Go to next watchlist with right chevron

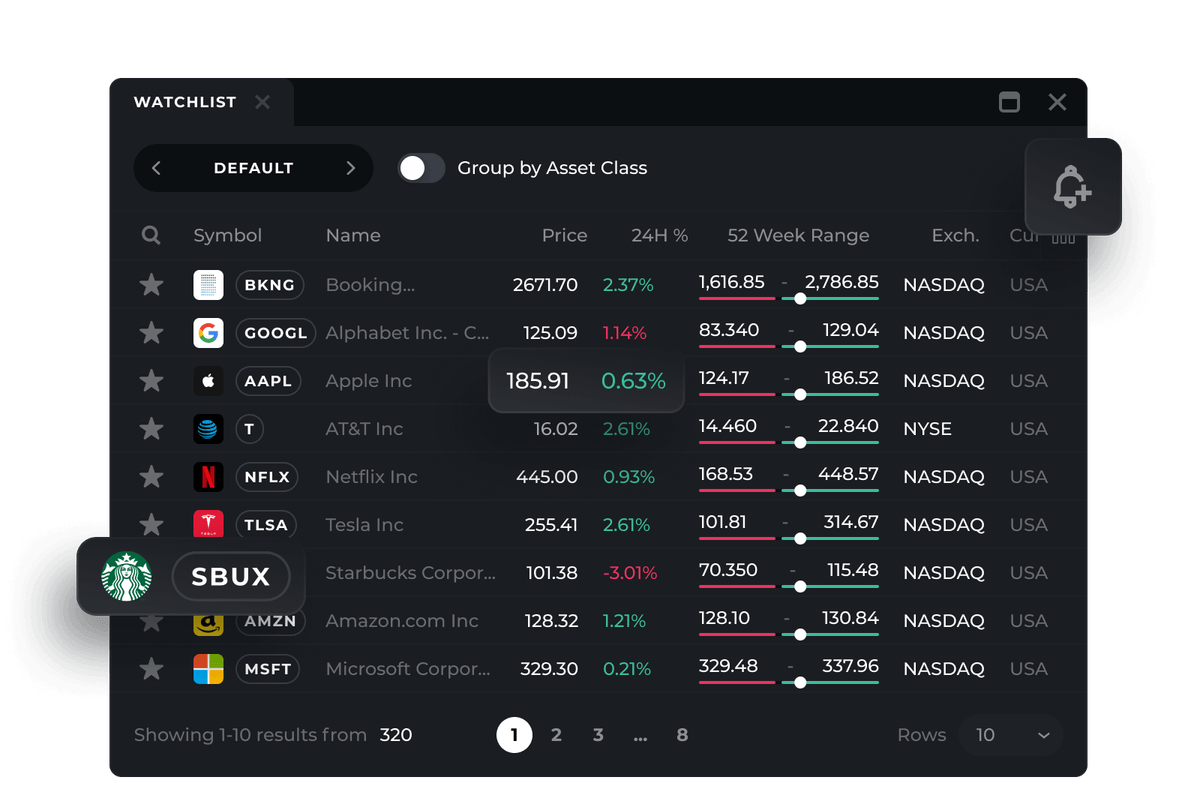click(350, 168)
